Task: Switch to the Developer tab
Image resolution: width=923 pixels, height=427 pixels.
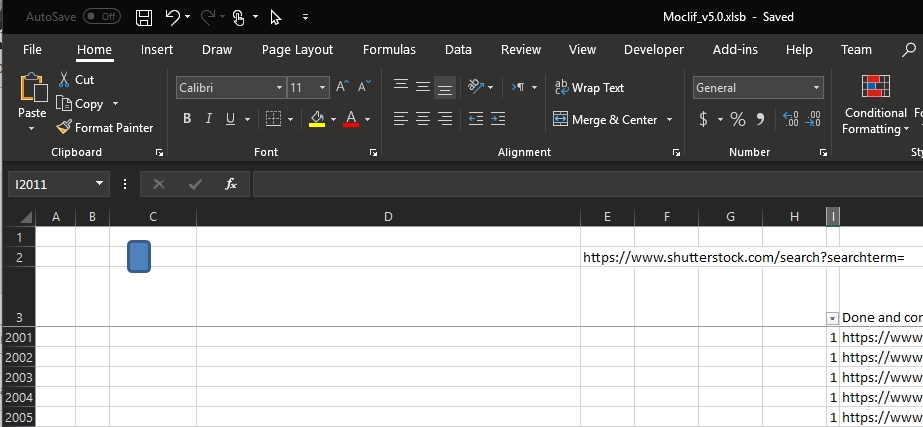Action: pyautogui.click(x=654, y=50)
